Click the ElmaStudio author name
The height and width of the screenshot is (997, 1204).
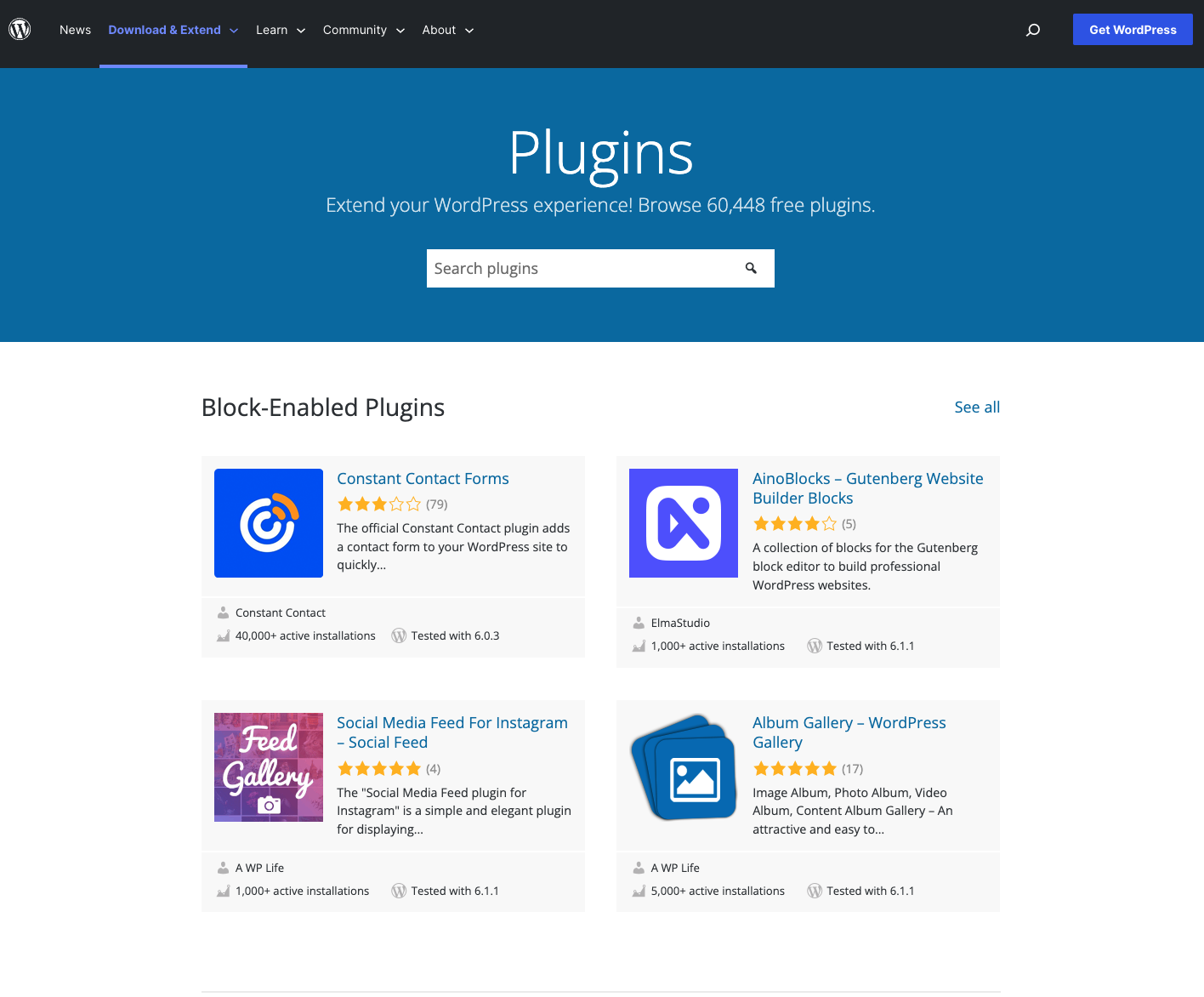(x=680, y=623)
